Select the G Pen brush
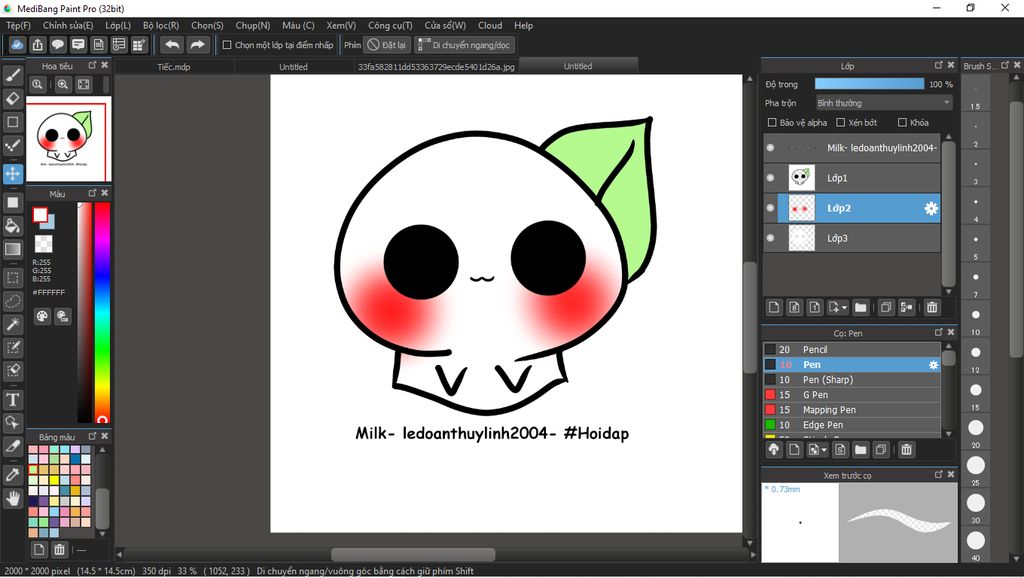This screenshot has height=578, width=1024. click(x=852, y=395)
